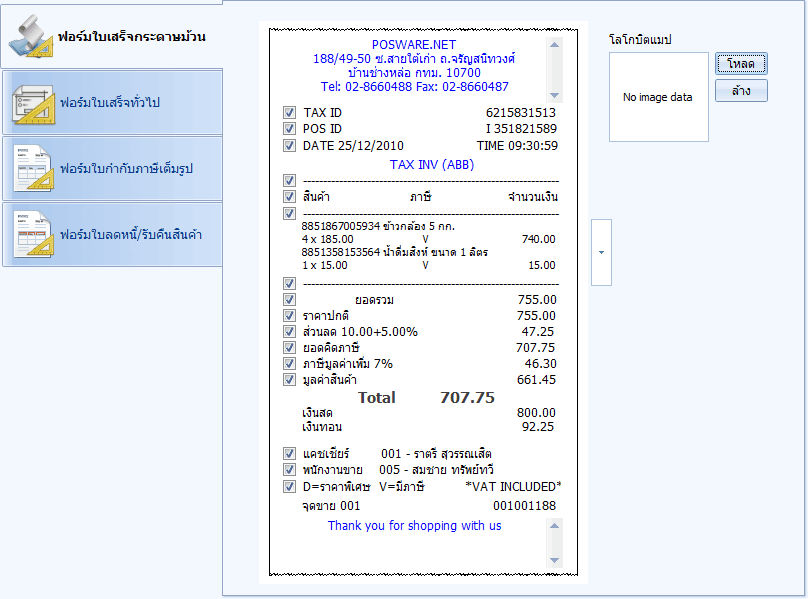This screenshot has height=599, width=808.
Task: Click the logo bitmap preview box
Action: pos(658,98)
